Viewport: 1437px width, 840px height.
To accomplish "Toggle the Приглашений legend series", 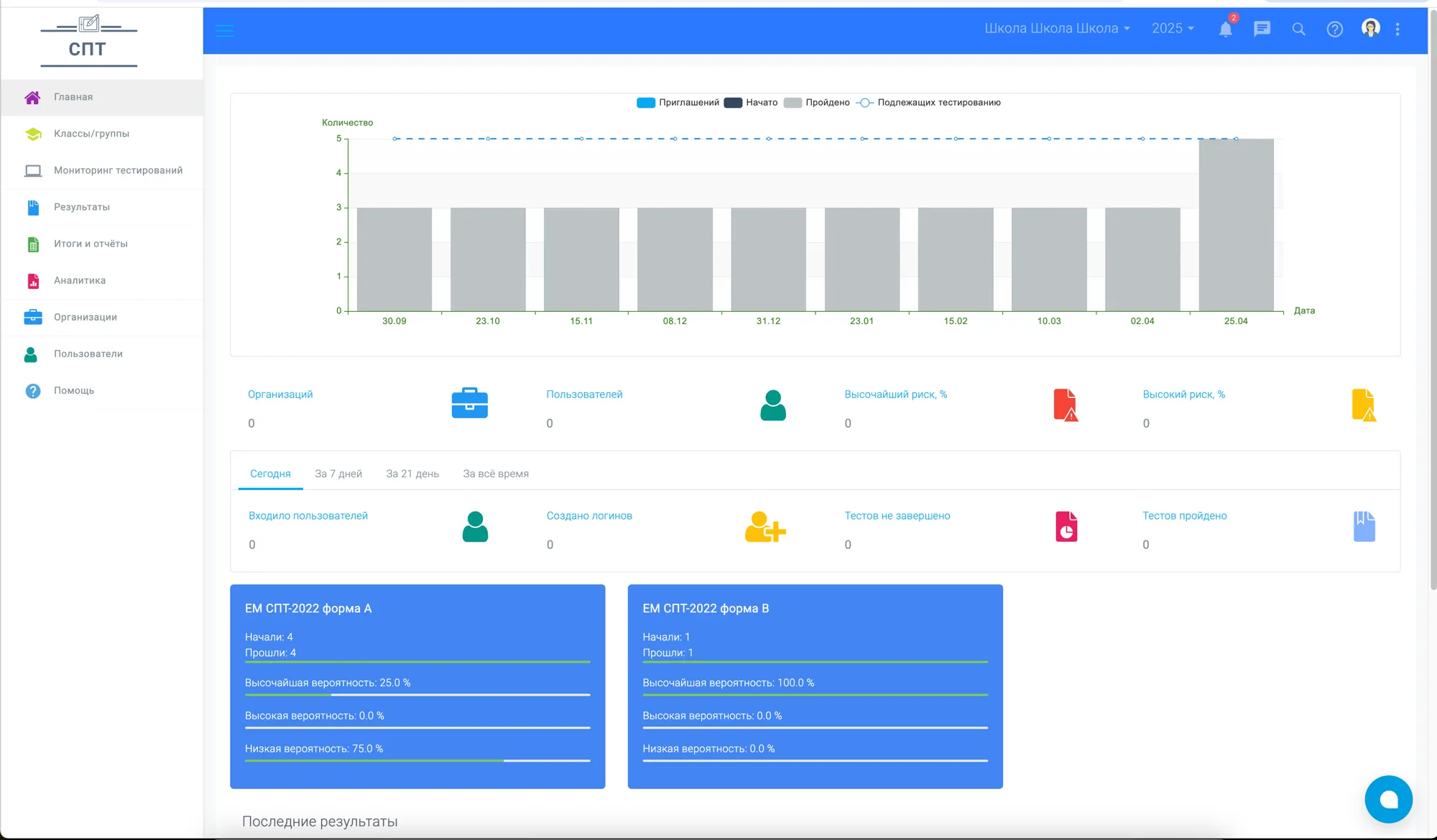I will tap(678, 103).
